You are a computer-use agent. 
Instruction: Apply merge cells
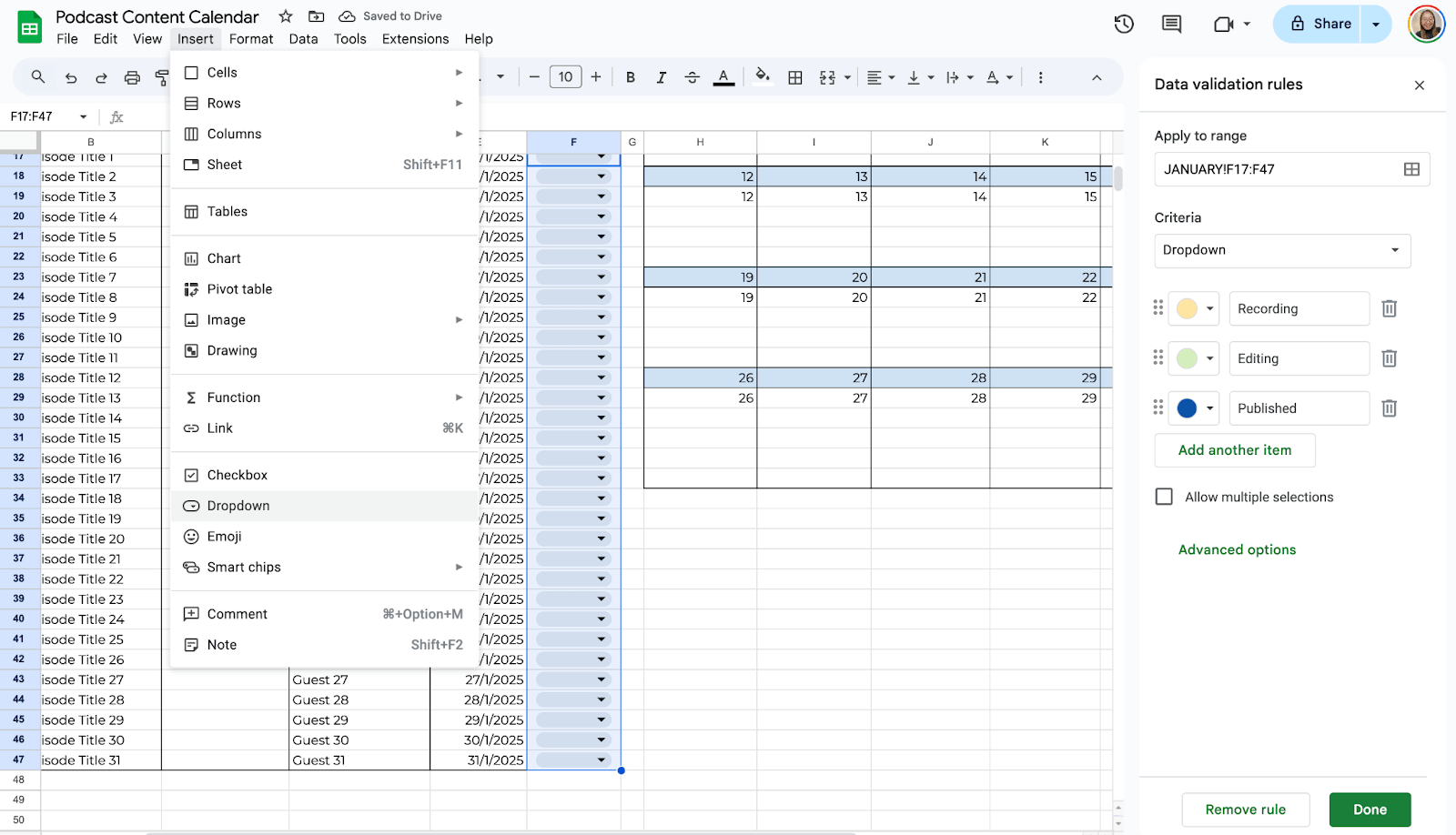(x=826, y=76)
